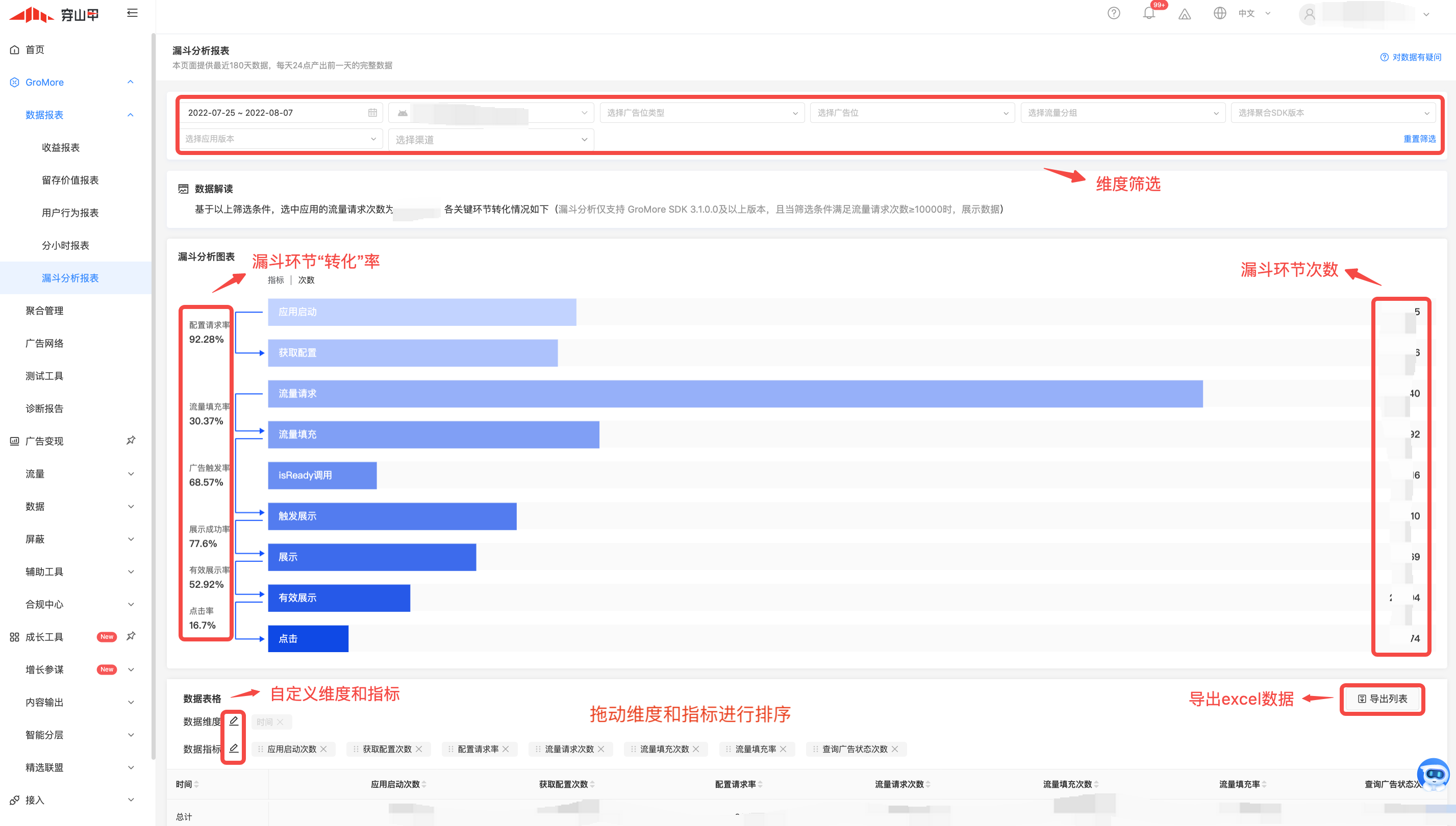
Task: Edit 数据维度 with the pencil icon
Action: pyautogui.click(x=233, y=721)
